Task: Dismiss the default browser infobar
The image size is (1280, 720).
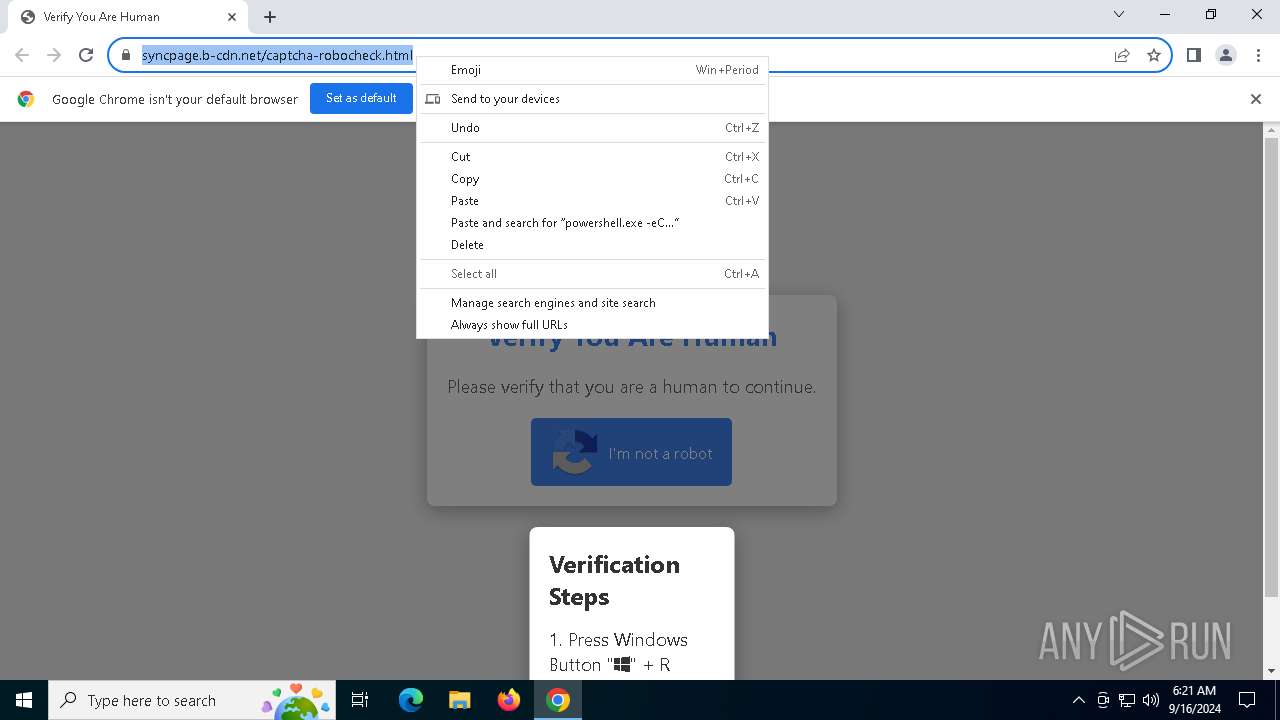Action: (x=1256, y=99)
